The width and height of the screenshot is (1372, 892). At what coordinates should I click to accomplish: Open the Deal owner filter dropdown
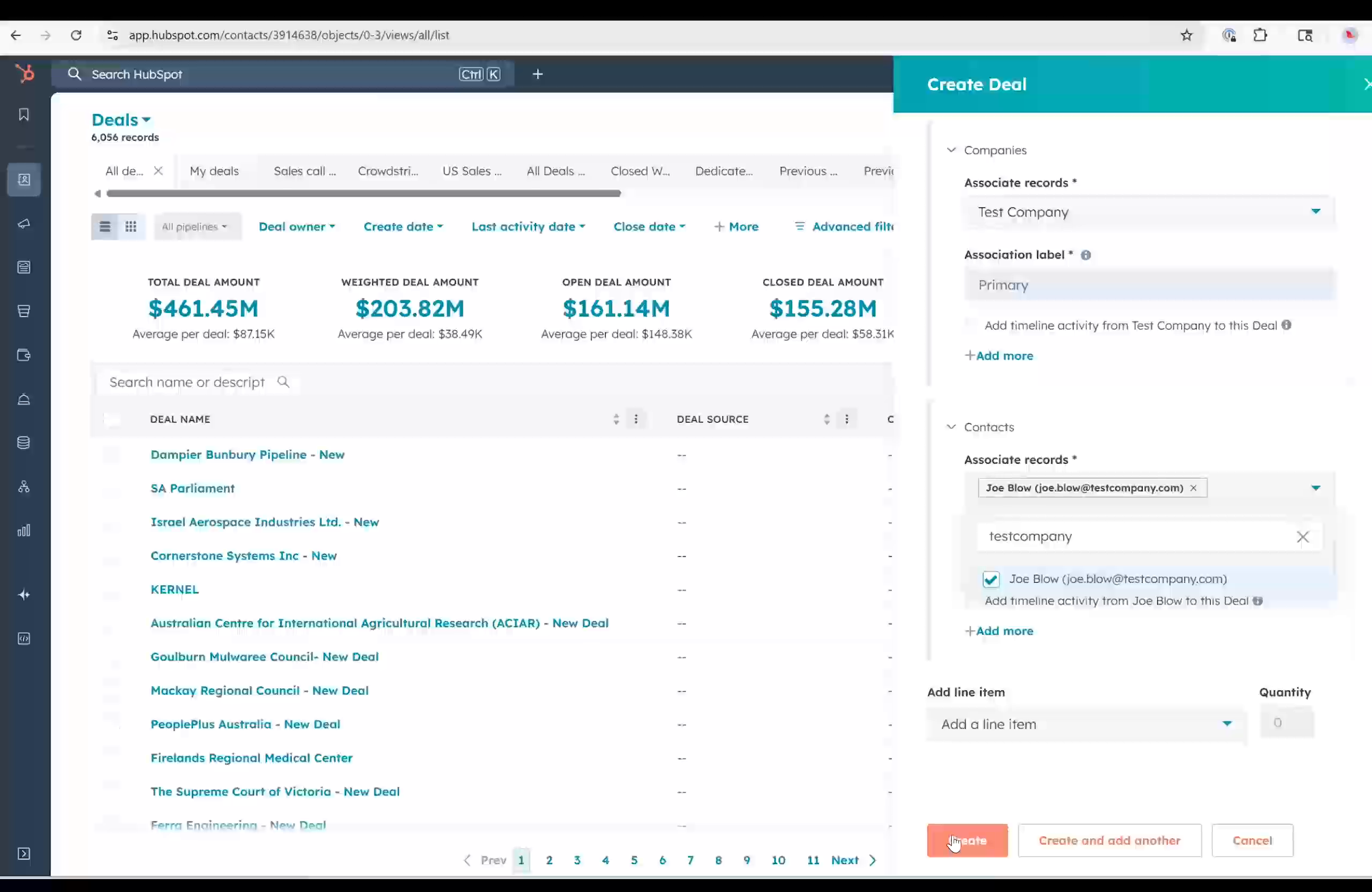pos(297,226)
